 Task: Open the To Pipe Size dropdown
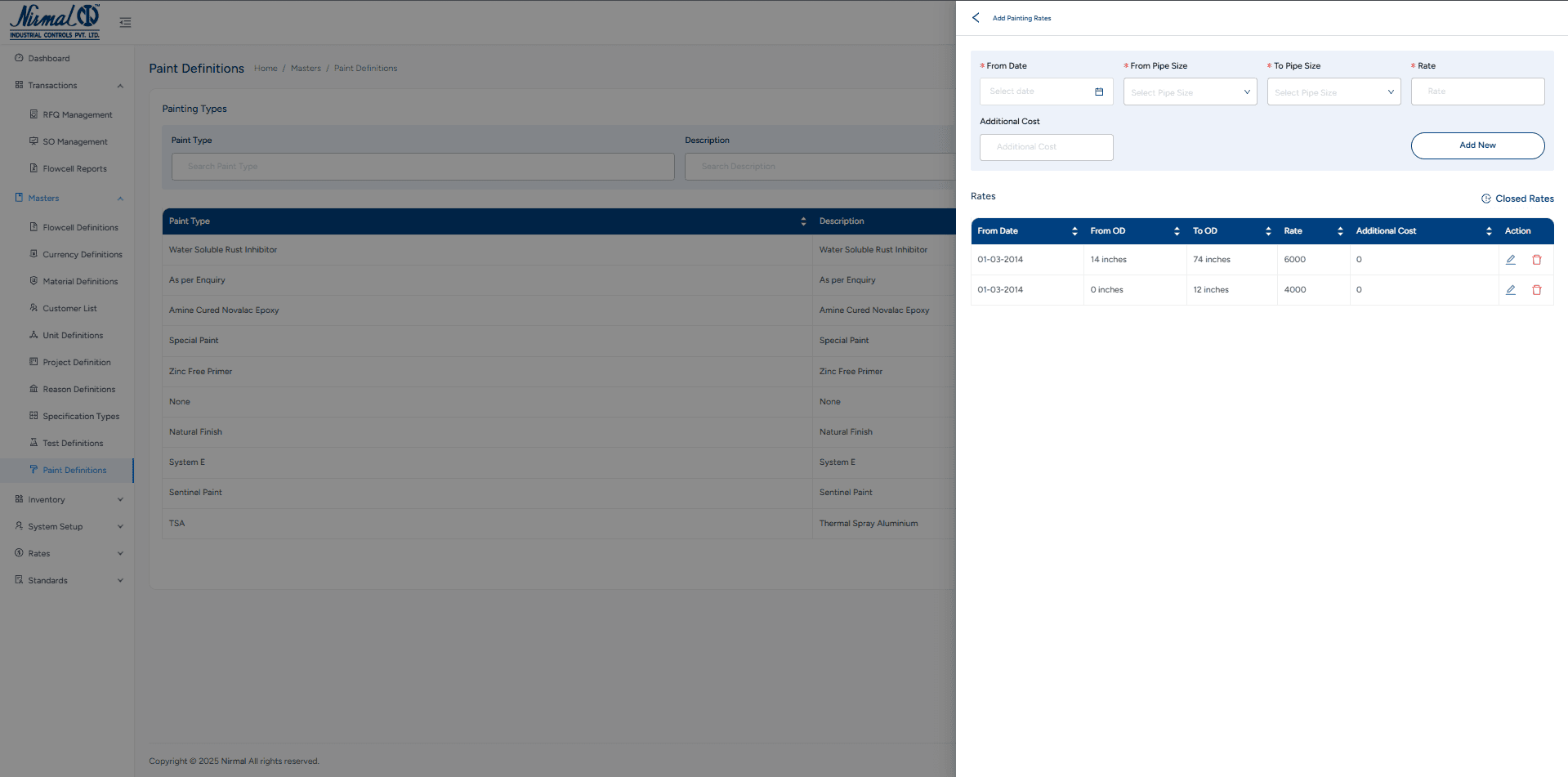coord(1333,92)
